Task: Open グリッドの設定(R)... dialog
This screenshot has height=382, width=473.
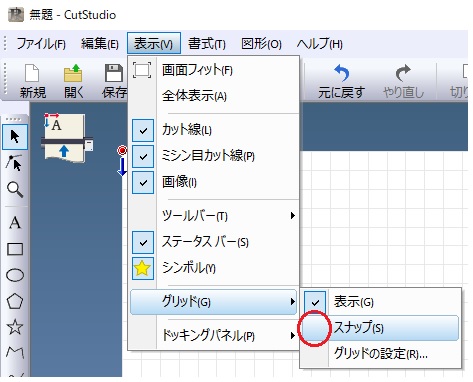Action: coord(380,354)
